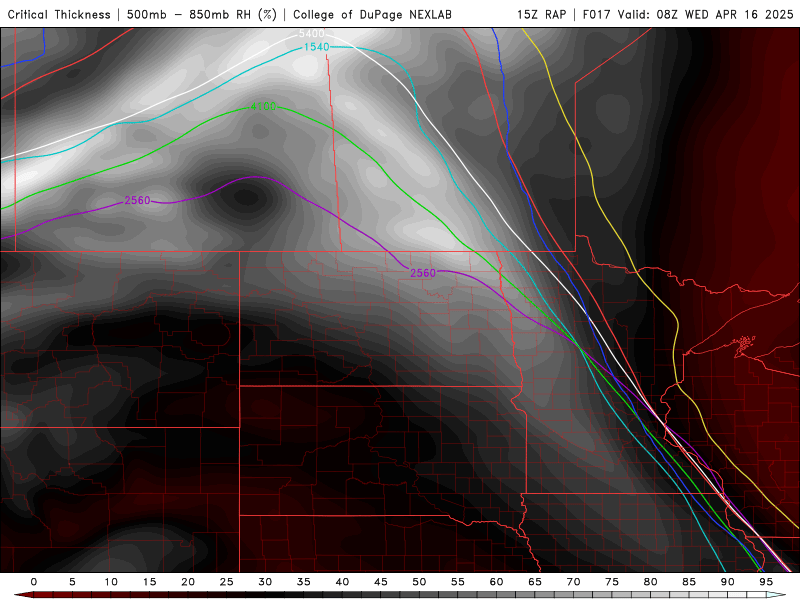
Task: Click the "90" value on the colorbar
Action: point(728,582)
